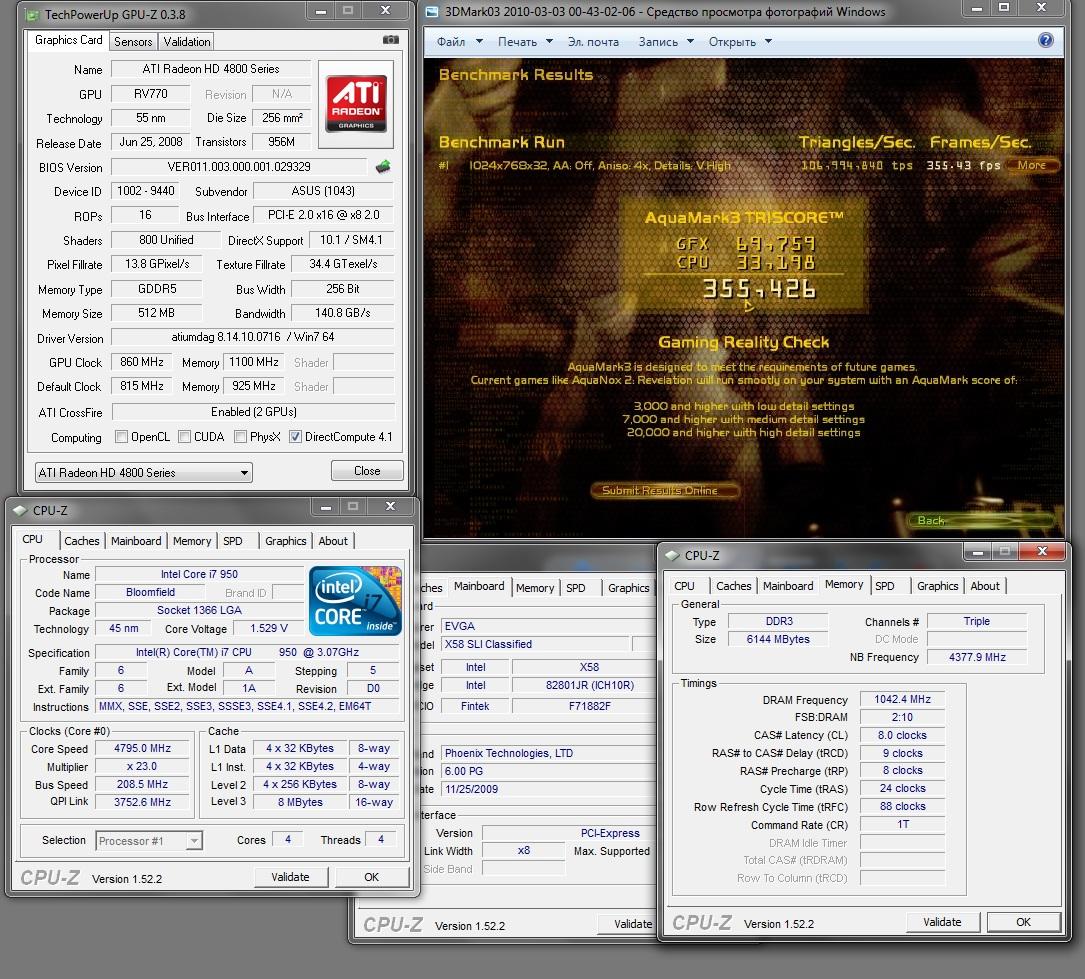Switch to the Validation tab in GPU-Z

click(187, 42)
